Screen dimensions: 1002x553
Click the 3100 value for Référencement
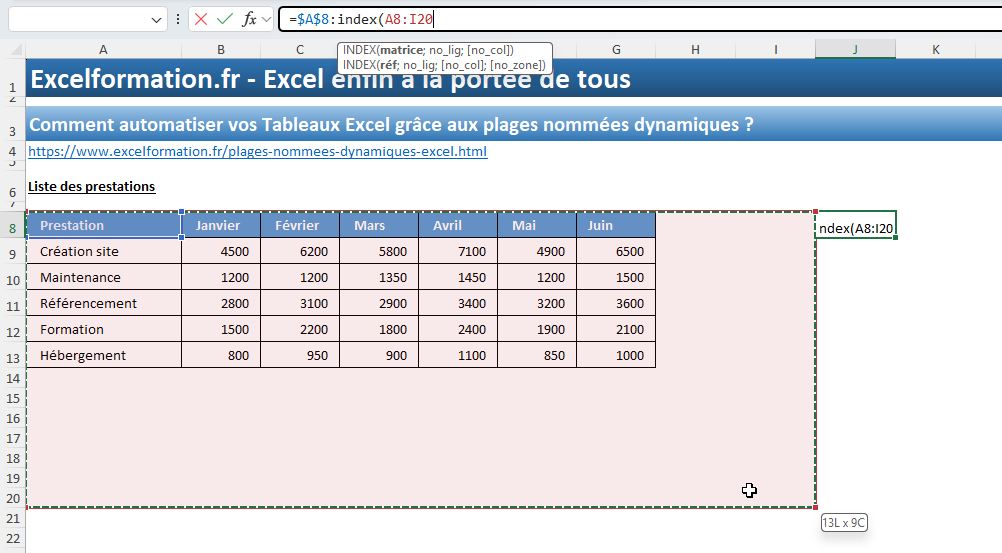[300, 303]
